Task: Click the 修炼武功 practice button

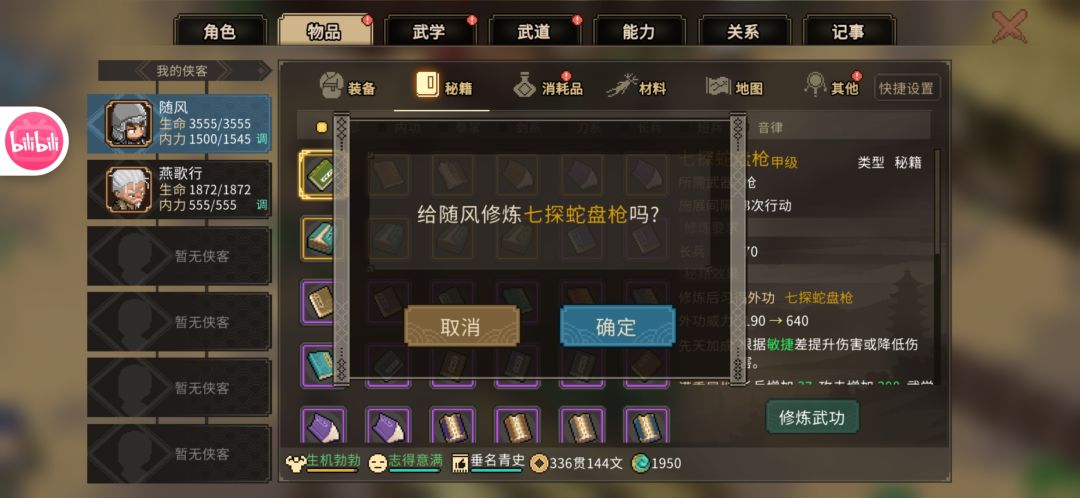Action: (812, 417)
